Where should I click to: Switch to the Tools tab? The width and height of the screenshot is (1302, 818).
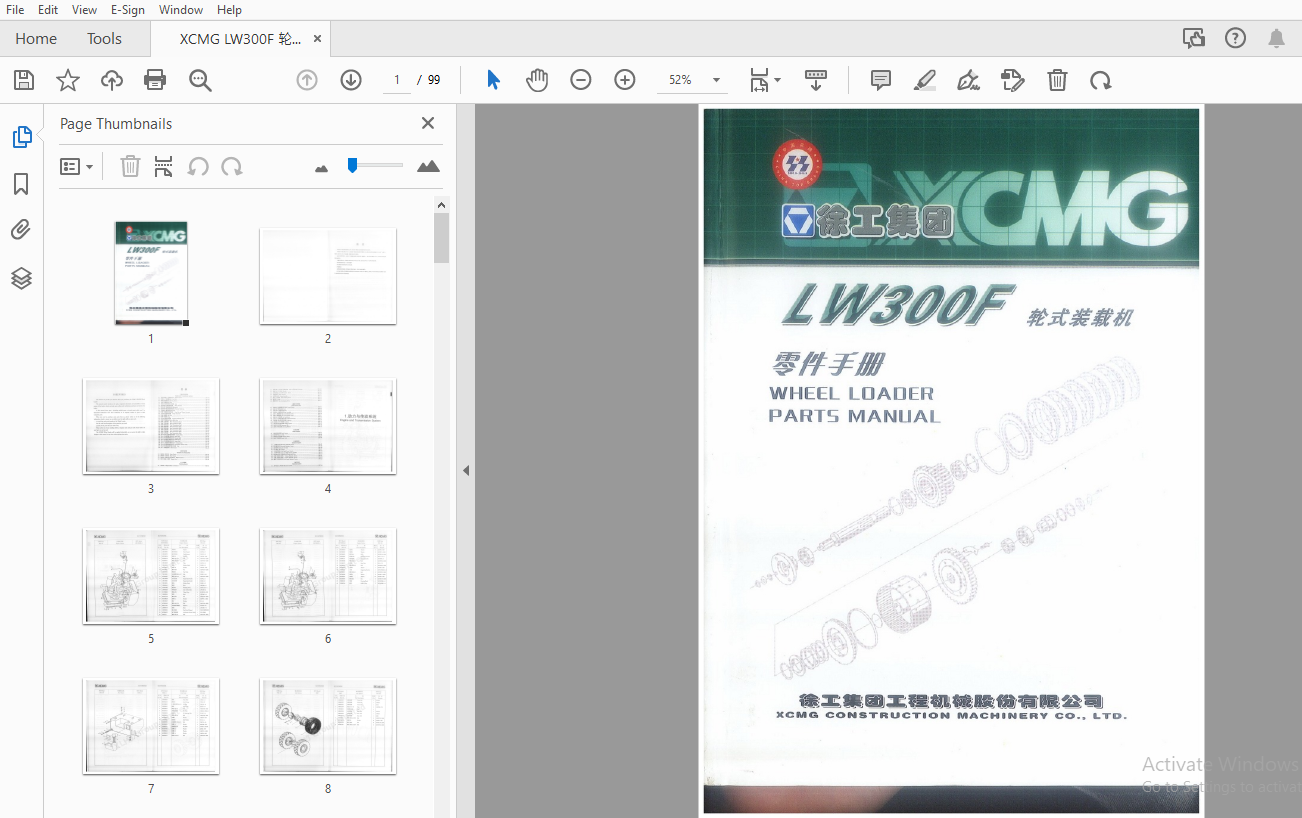(x=104, y=38)
